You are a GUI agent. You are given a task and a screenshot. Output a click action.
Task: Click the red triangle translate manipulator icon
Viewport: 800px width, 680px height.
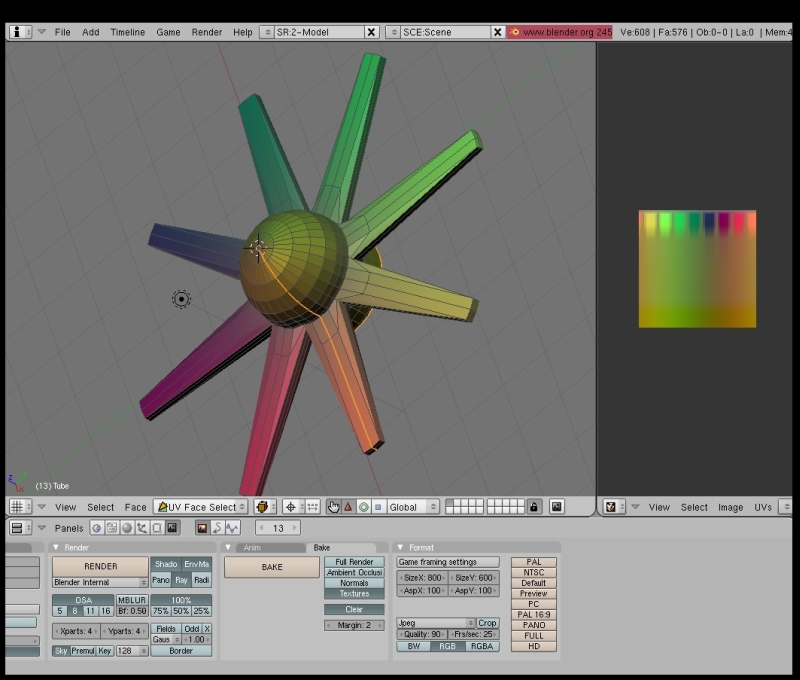coord(348,507)
